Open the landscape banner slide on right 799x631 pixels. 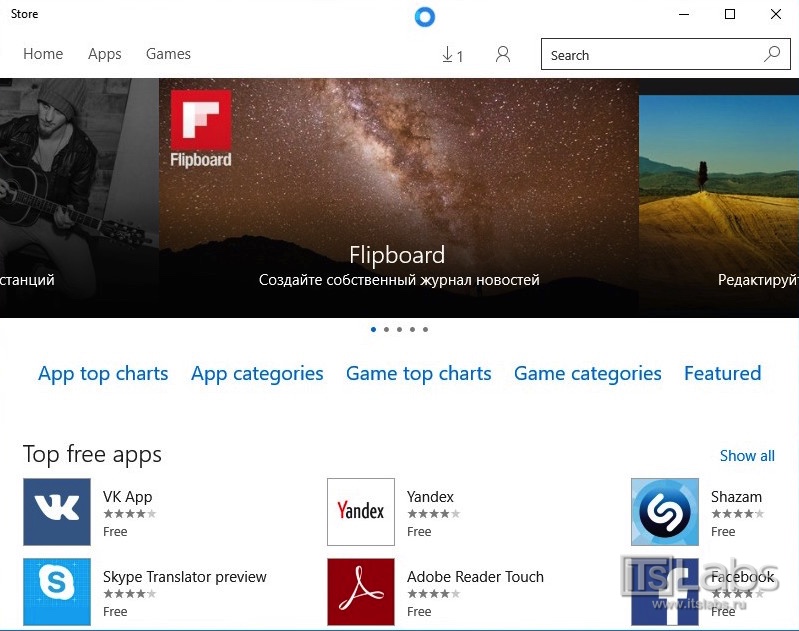(x=718, y=198)
